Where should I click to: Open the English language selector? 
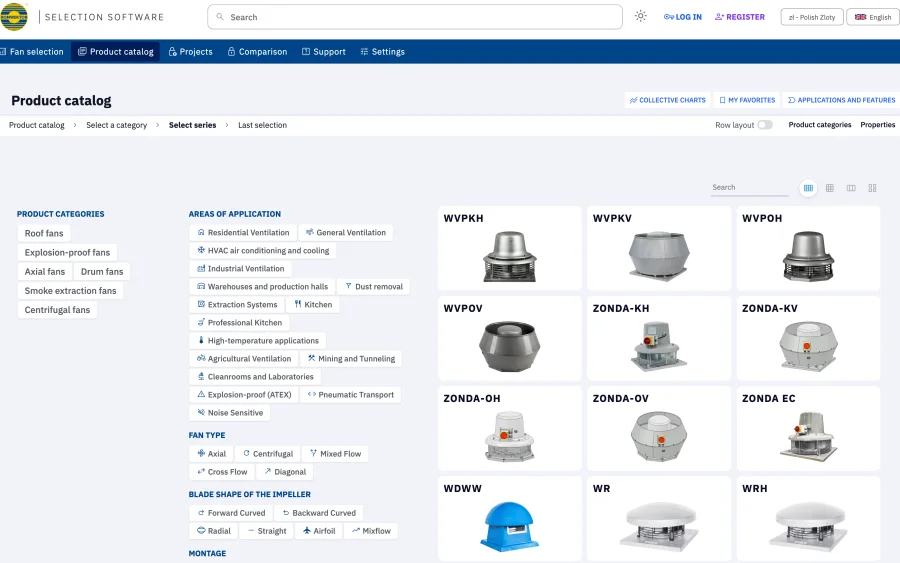(873, 17)
